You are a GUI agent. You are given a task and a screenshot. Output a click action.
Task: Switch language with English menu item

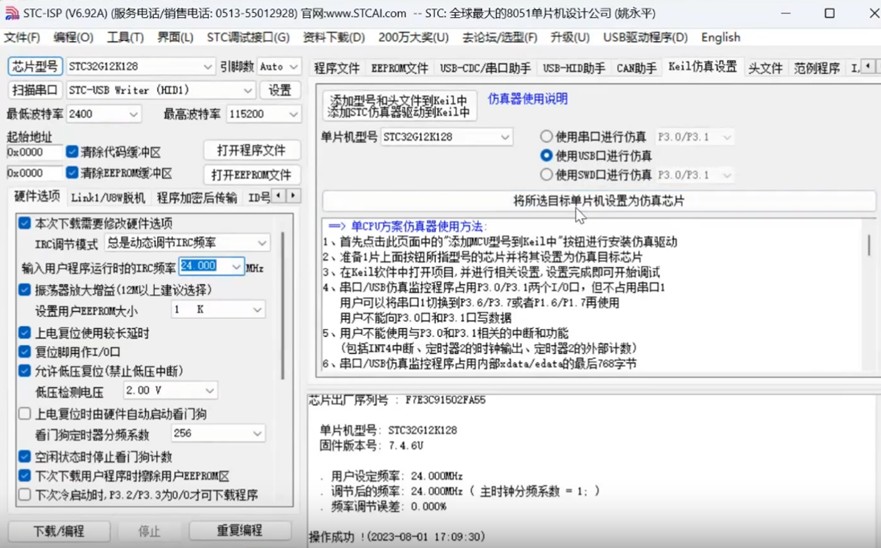pyautogui.click(x=721, y=38)
